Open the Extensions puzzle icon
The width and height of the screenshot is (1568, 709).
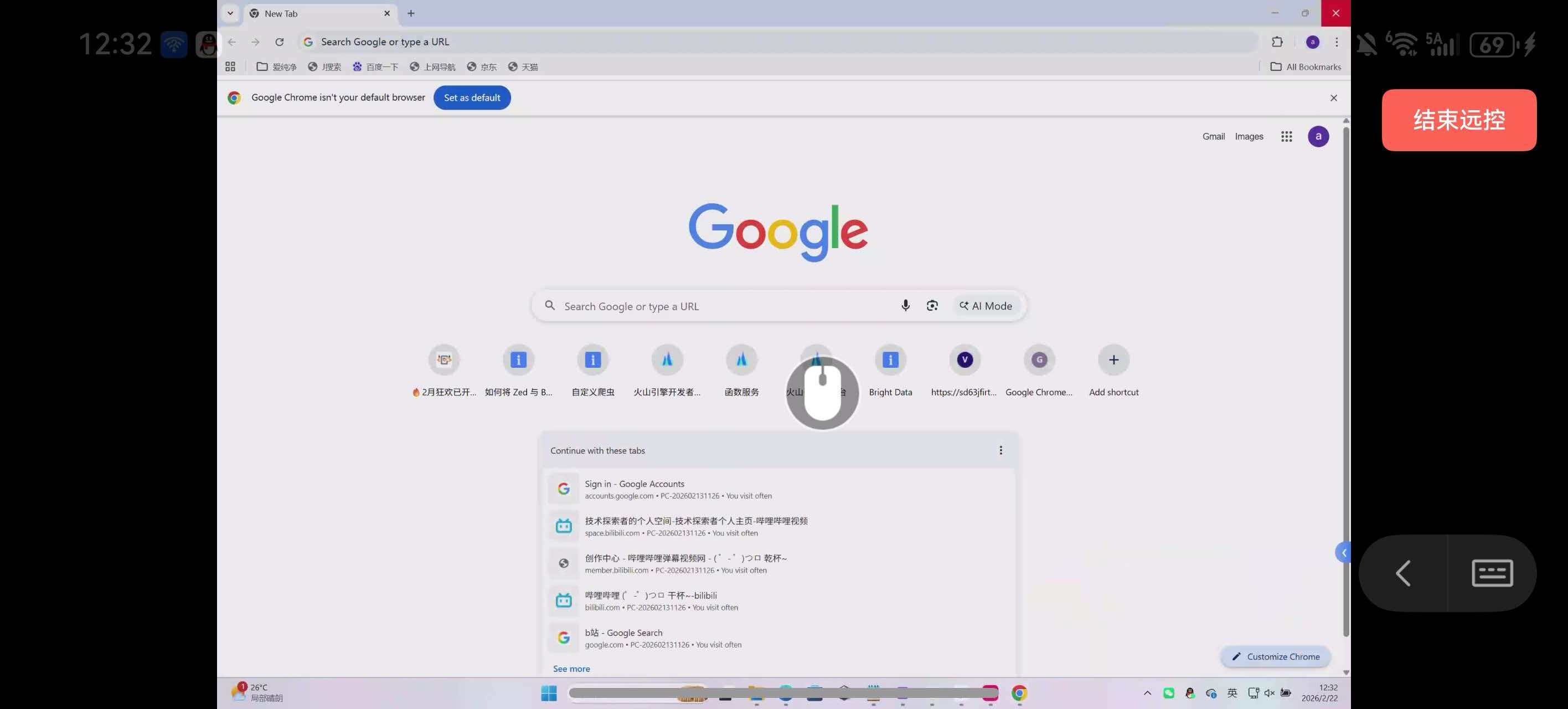click(1277, 42)
